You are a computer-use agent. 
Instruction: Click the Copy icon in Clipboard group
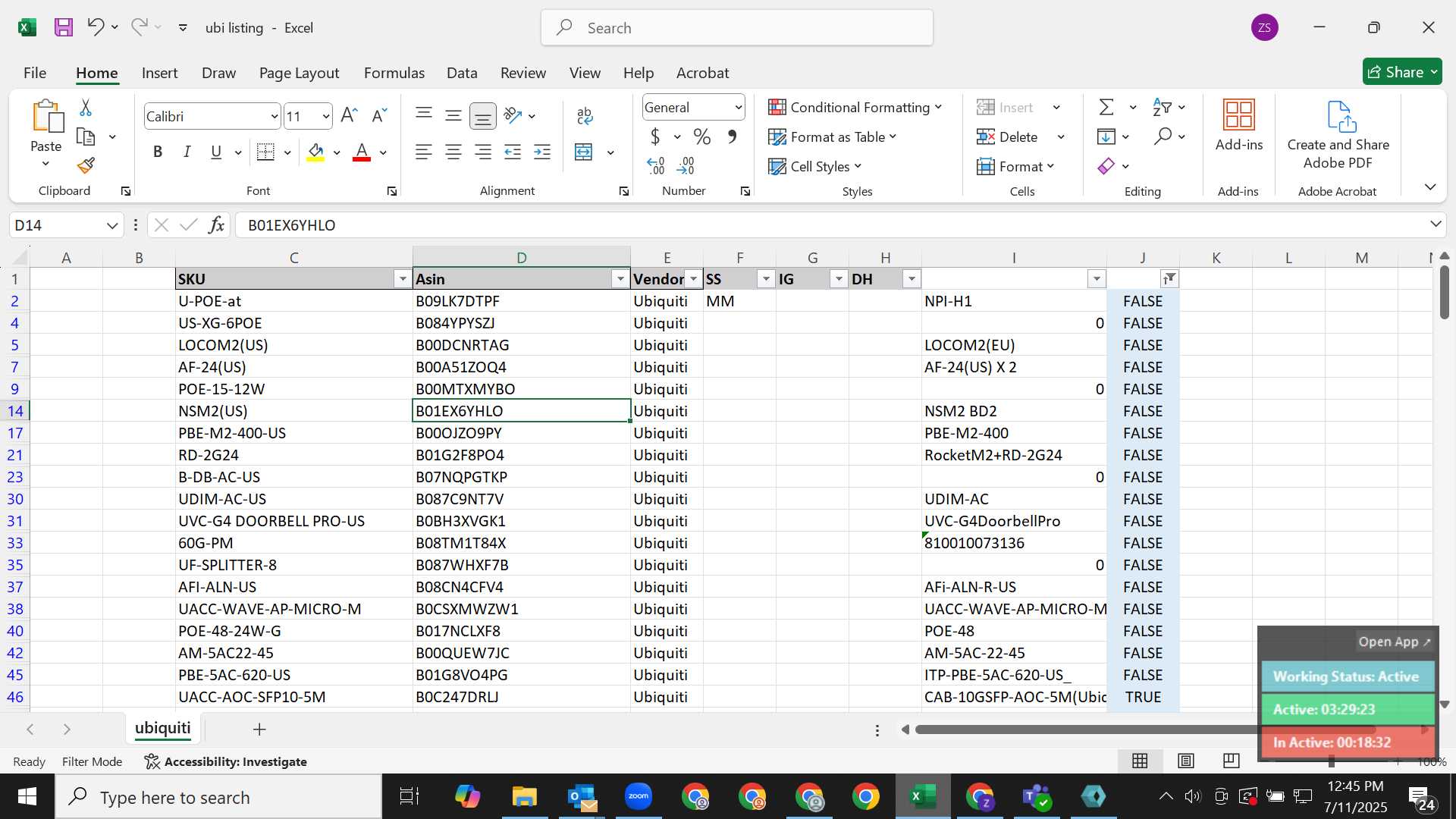click(x=86, y=137)
